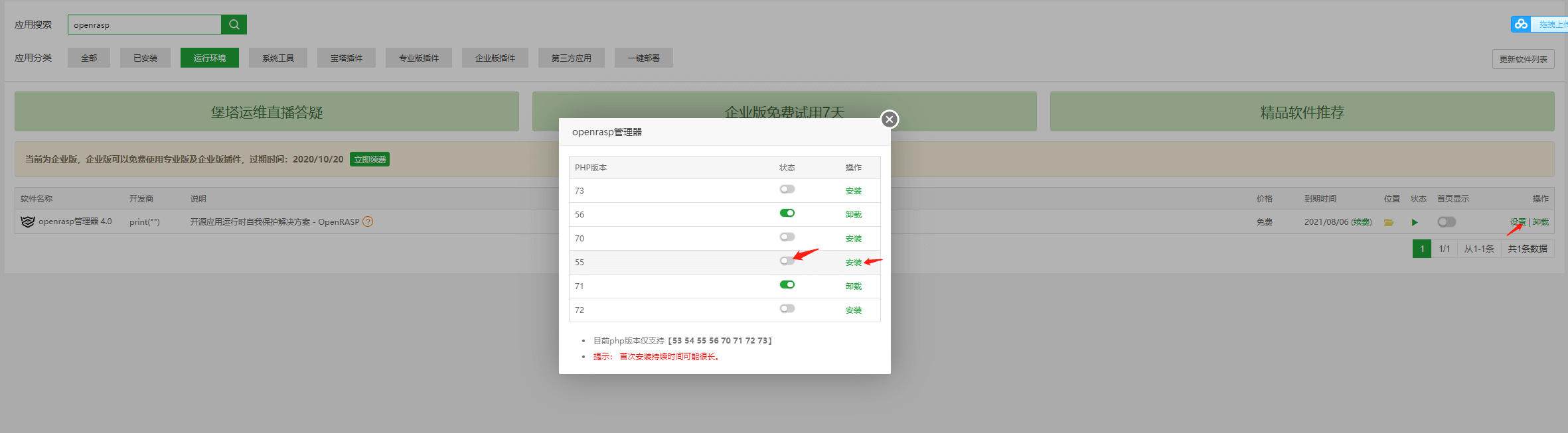This screenshot has width=1568, height=433.
Task: Toggle the PHP 73 status switch
Action: click(787, 189)
